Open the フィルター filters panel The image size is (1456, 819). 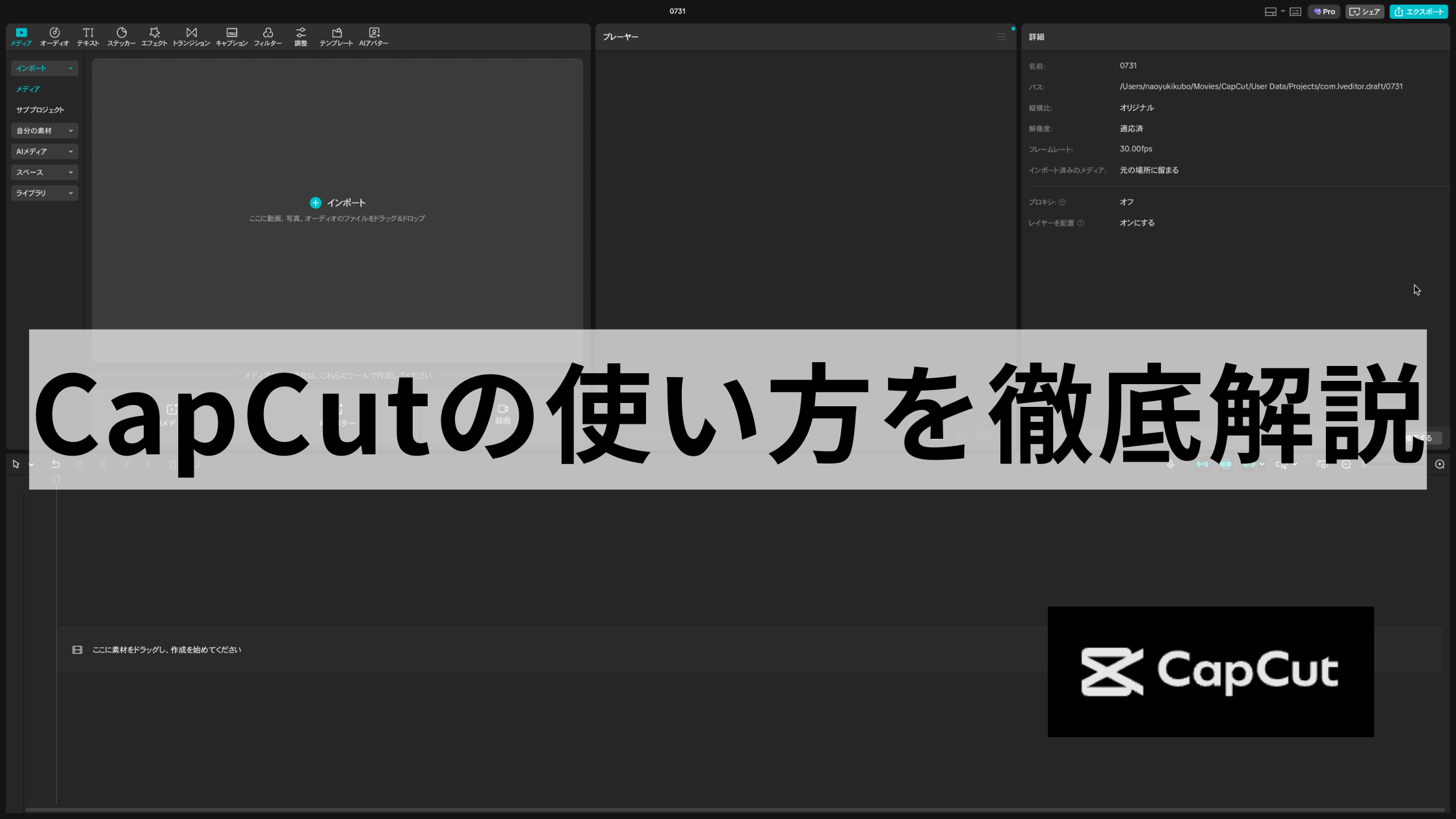point(268,37)
